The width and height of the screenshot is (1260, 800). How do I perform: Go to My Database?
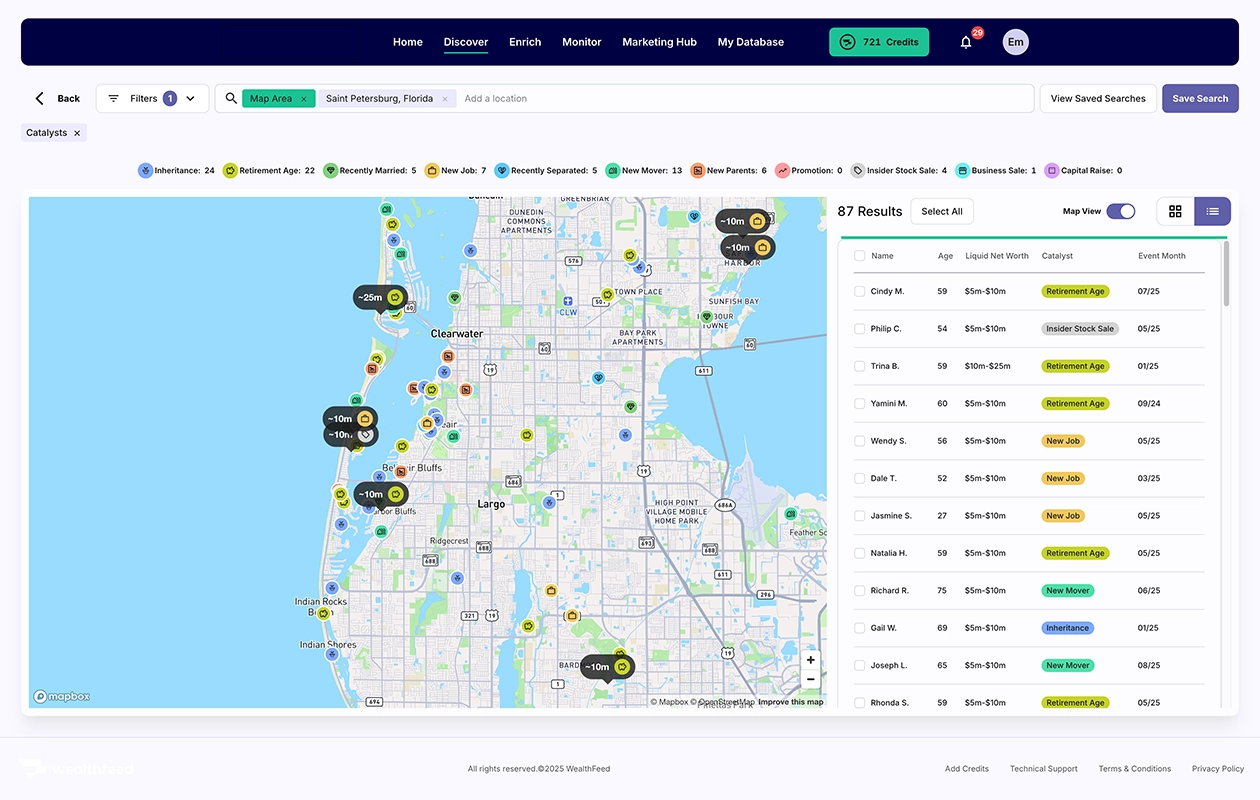coord(751,42)
